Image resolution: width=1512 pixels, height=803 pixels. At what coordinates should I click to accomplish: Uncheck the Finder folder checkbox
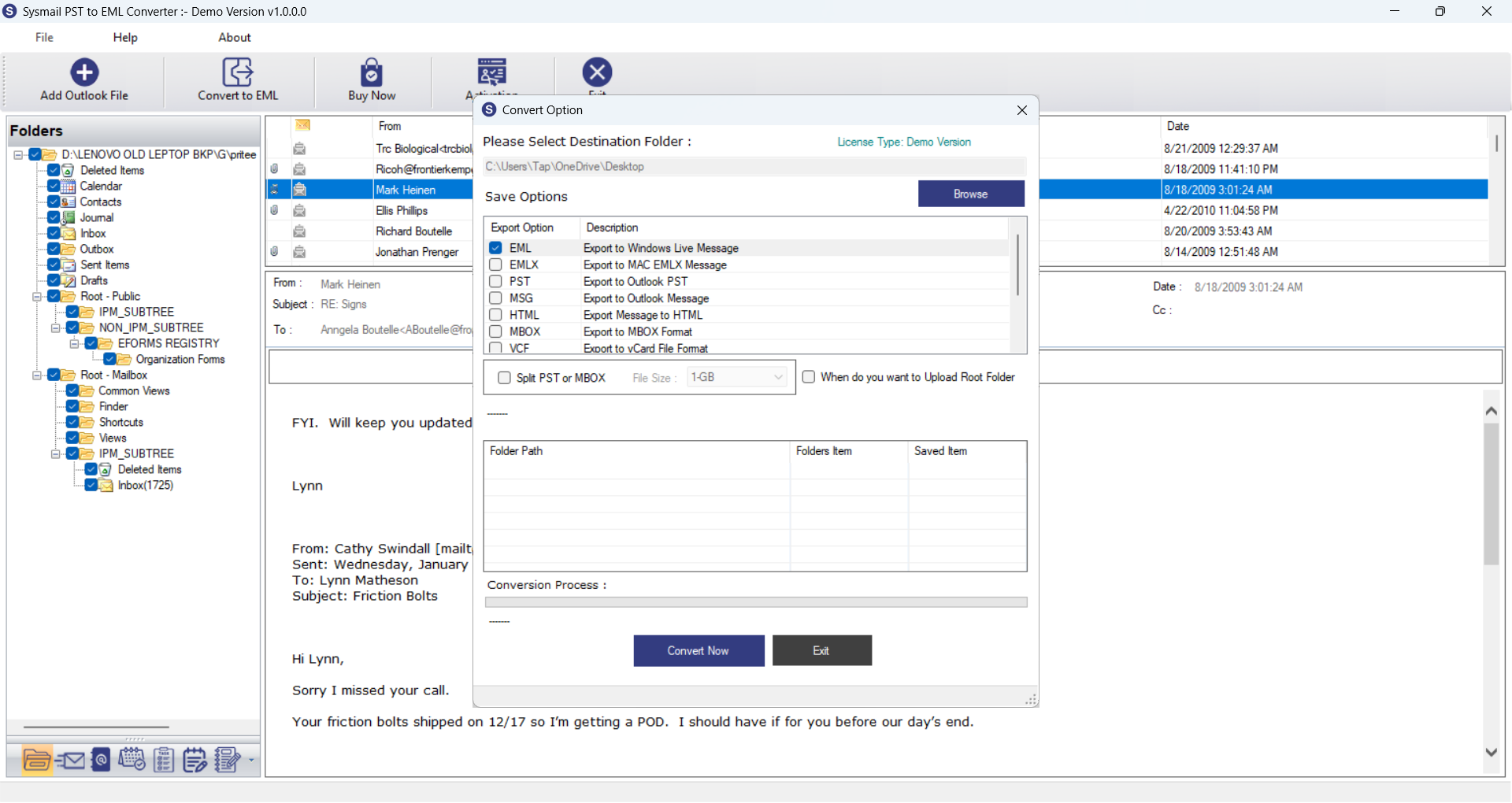click(x=72, y=407)
